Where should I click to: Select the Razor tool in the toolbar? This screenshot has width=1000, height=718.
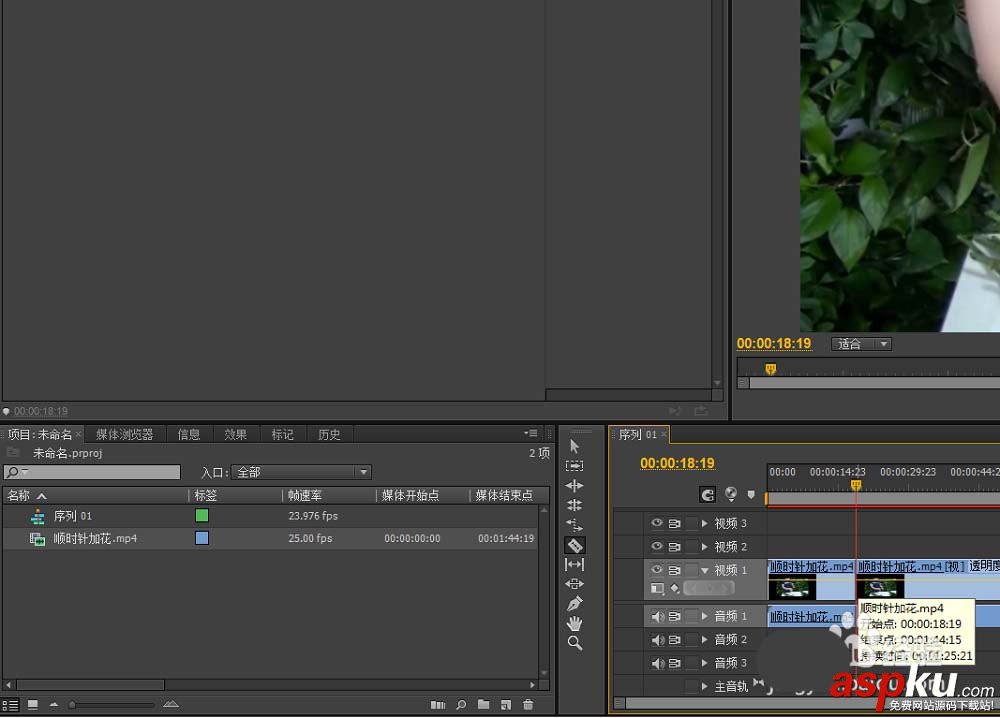coord(575,545)
